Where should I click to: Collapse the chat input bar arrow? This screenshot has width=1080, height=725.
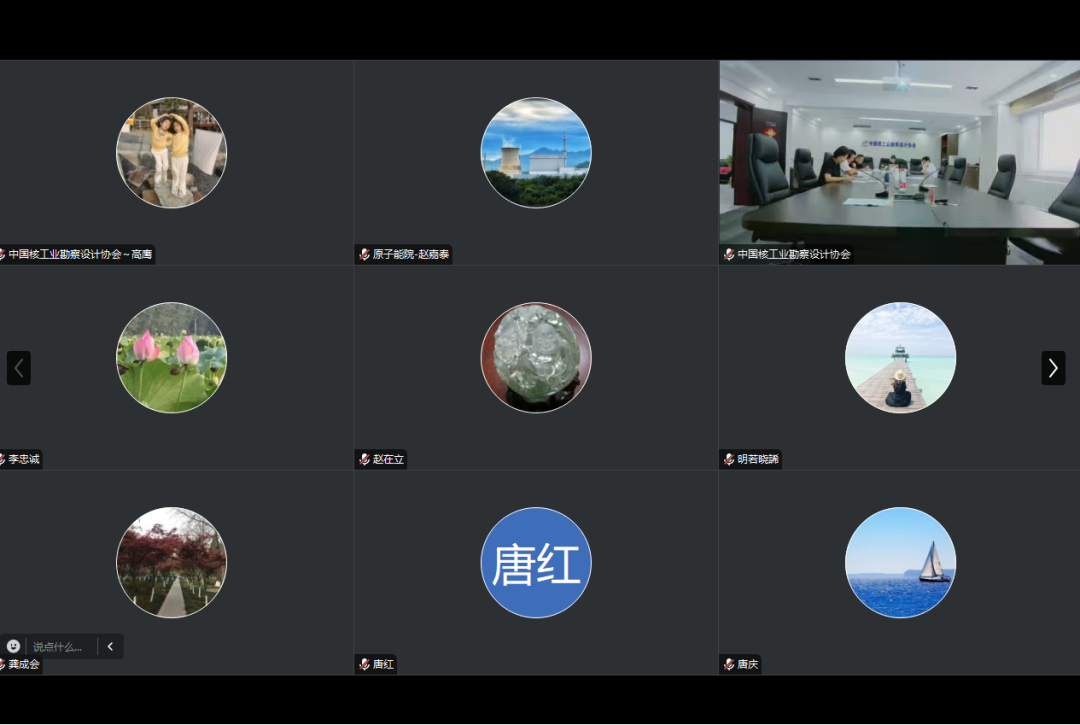[110, 646]
